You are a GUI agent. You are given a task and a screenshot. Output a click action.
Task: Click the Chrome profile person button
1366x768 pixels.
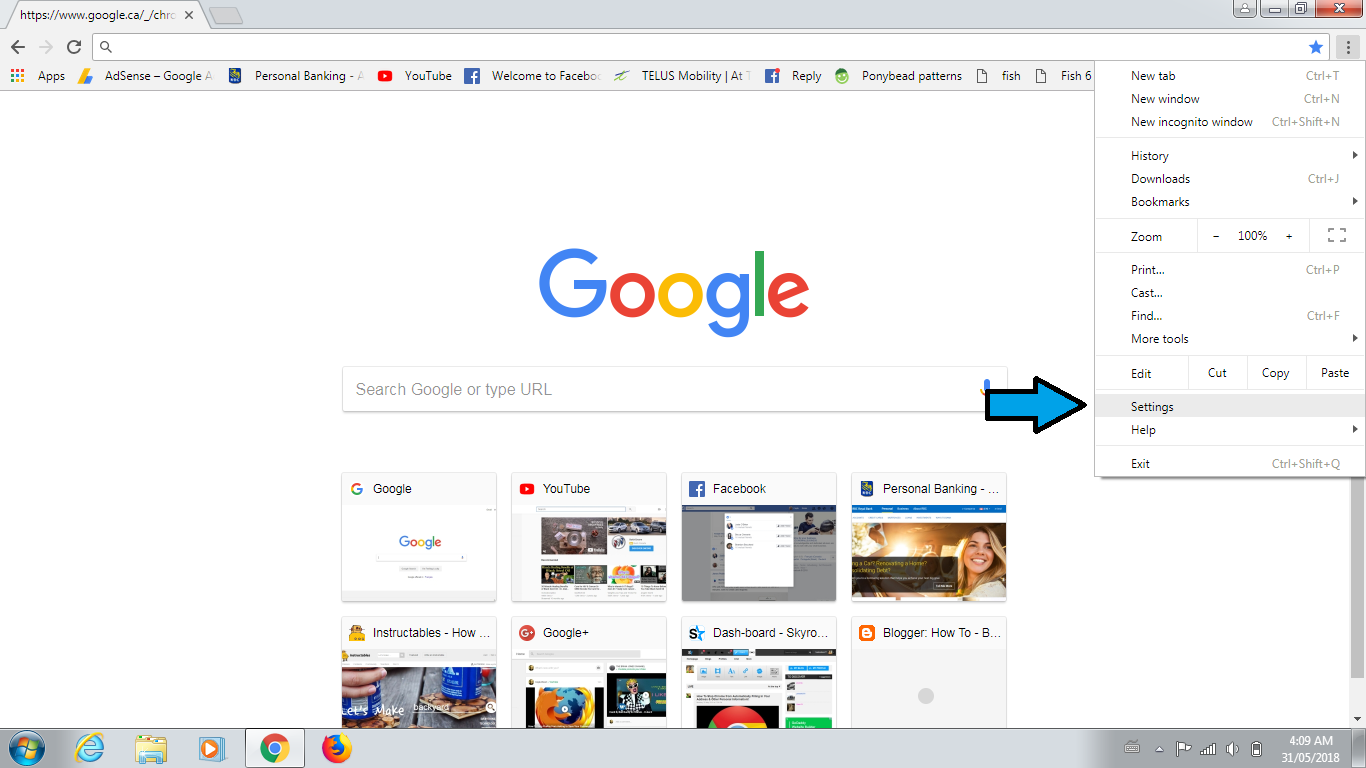pos(1244,9)
